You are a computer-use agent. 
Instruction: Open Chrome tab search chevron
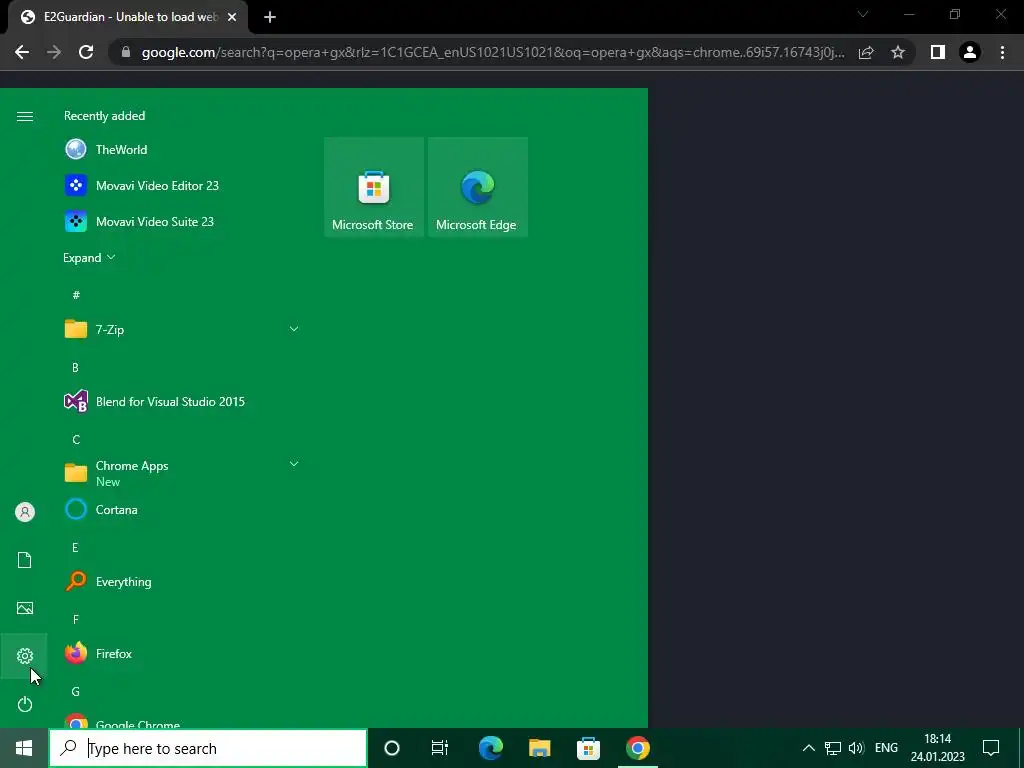click(863, 14)
